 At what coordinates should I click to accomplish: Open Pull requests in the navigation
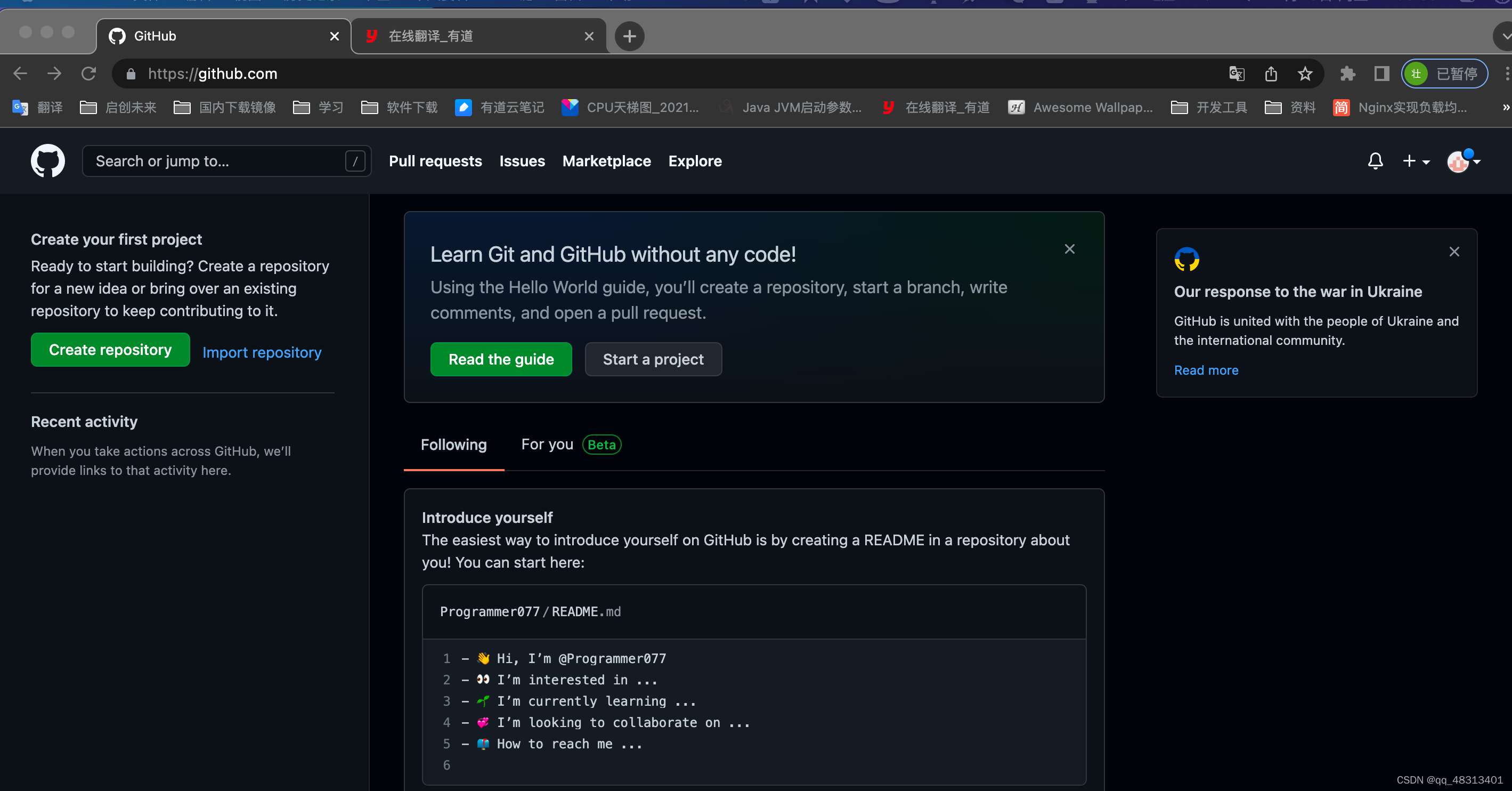tap(435, 161)
